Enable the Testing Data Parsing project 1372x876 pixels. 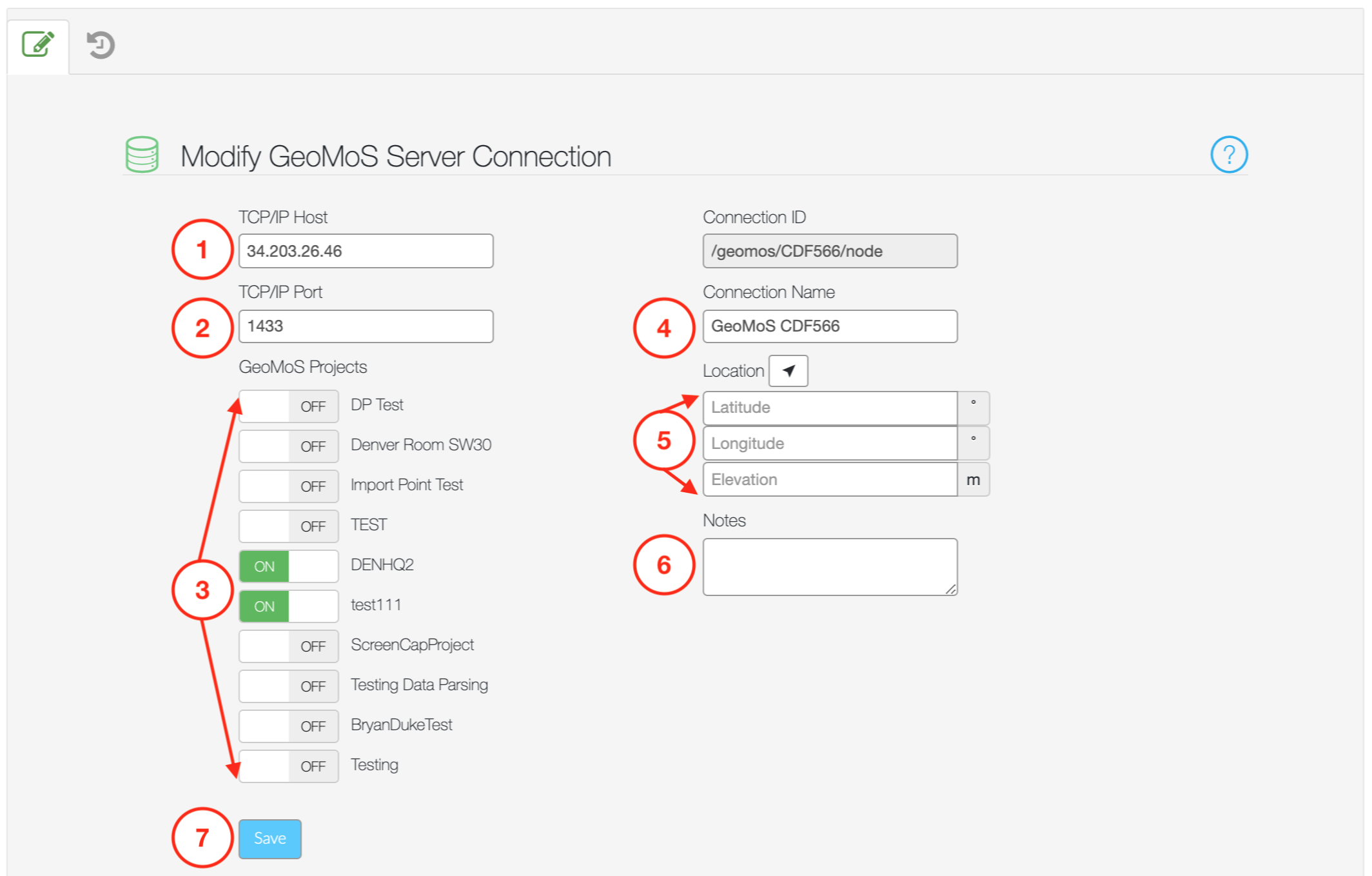tap(289, 686)
